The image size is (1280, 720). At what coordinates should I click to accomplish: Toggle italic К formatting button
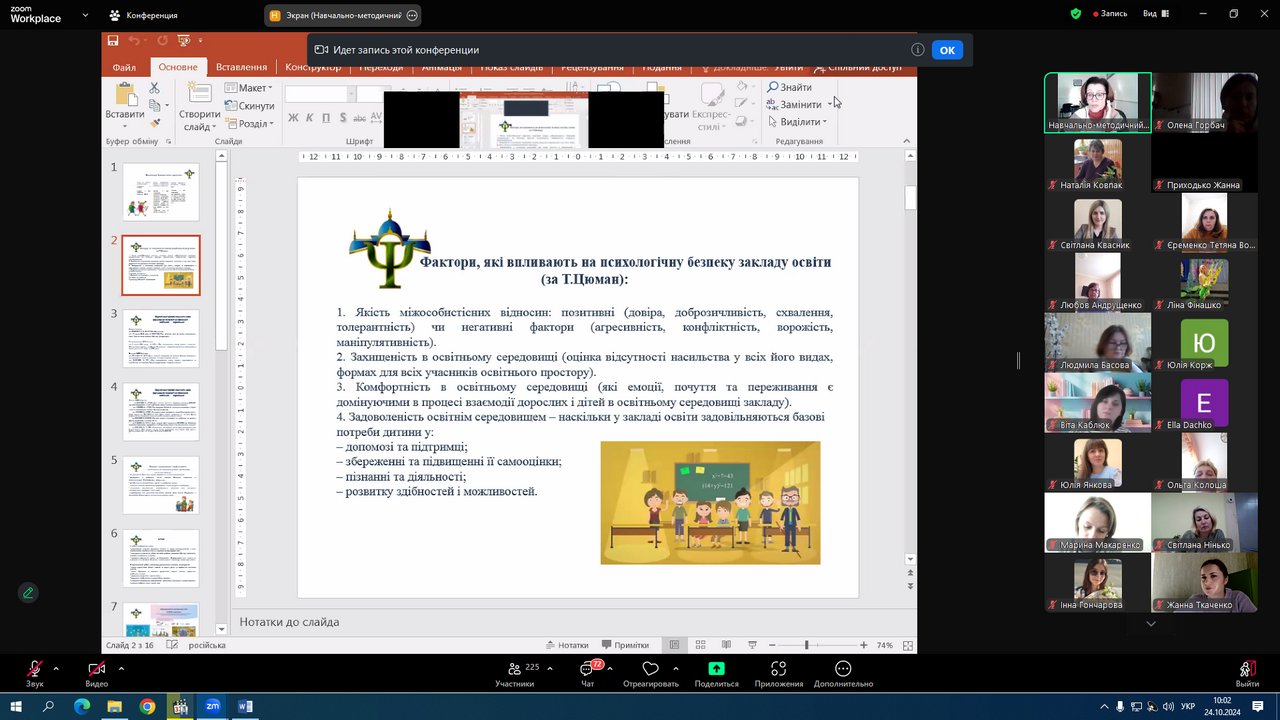point(310,118)
